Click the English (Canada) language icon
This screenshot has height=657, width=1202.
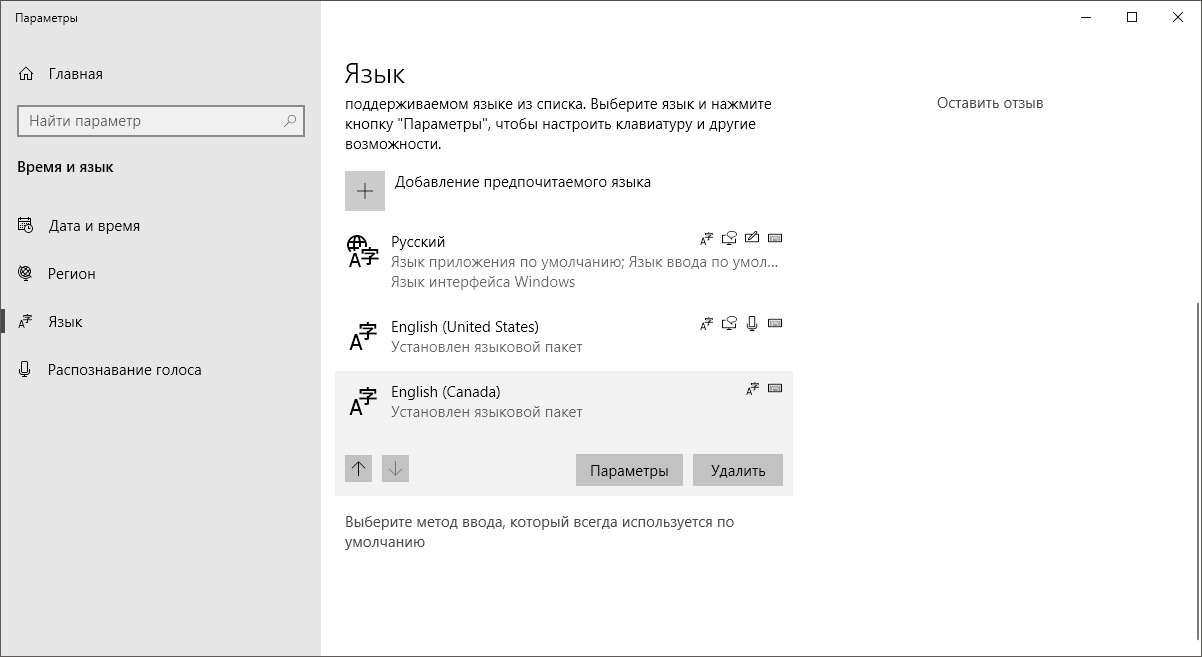[362, 401]
